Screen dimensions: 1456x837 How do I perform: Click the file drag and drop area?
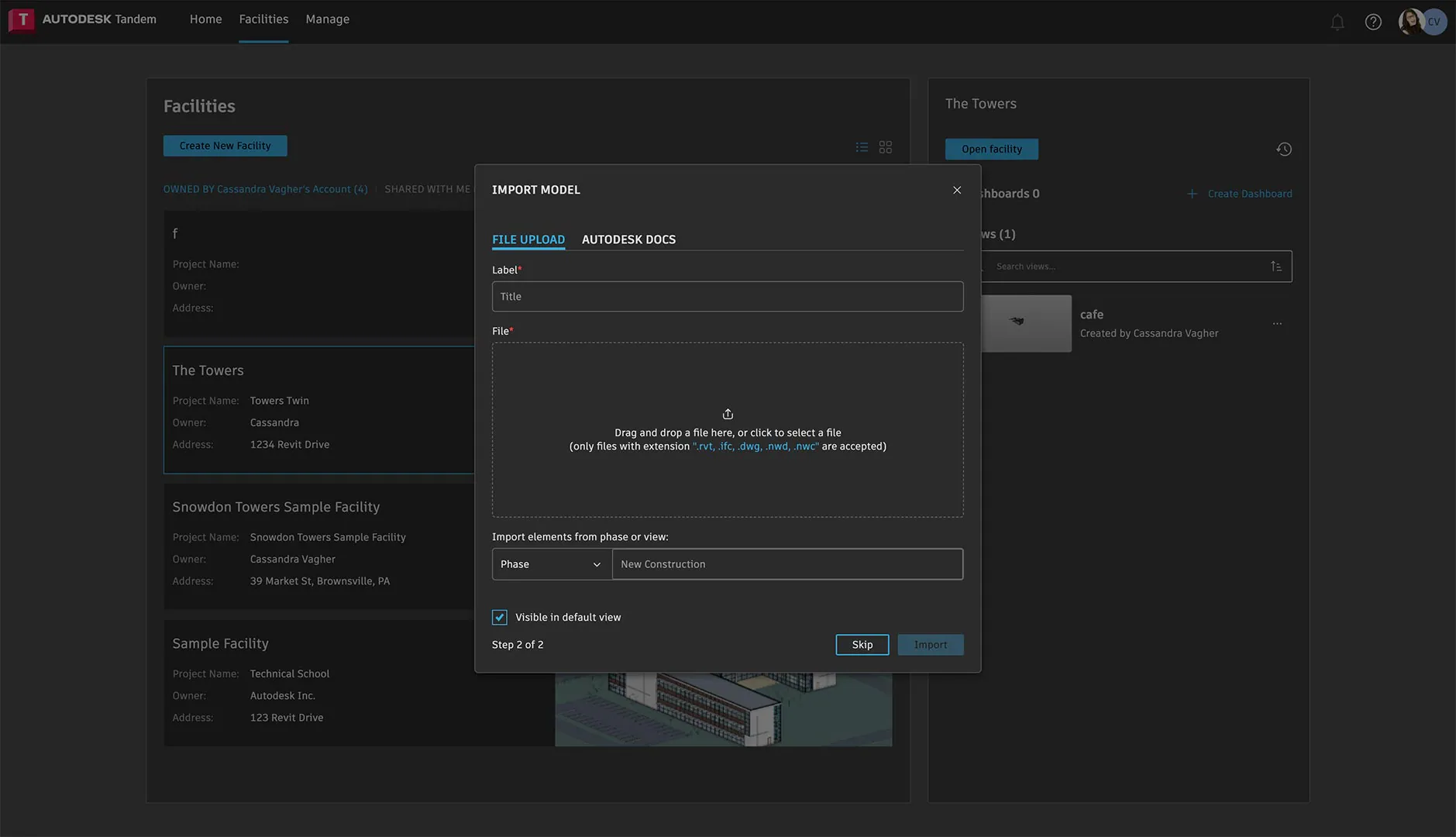(727, 430)
